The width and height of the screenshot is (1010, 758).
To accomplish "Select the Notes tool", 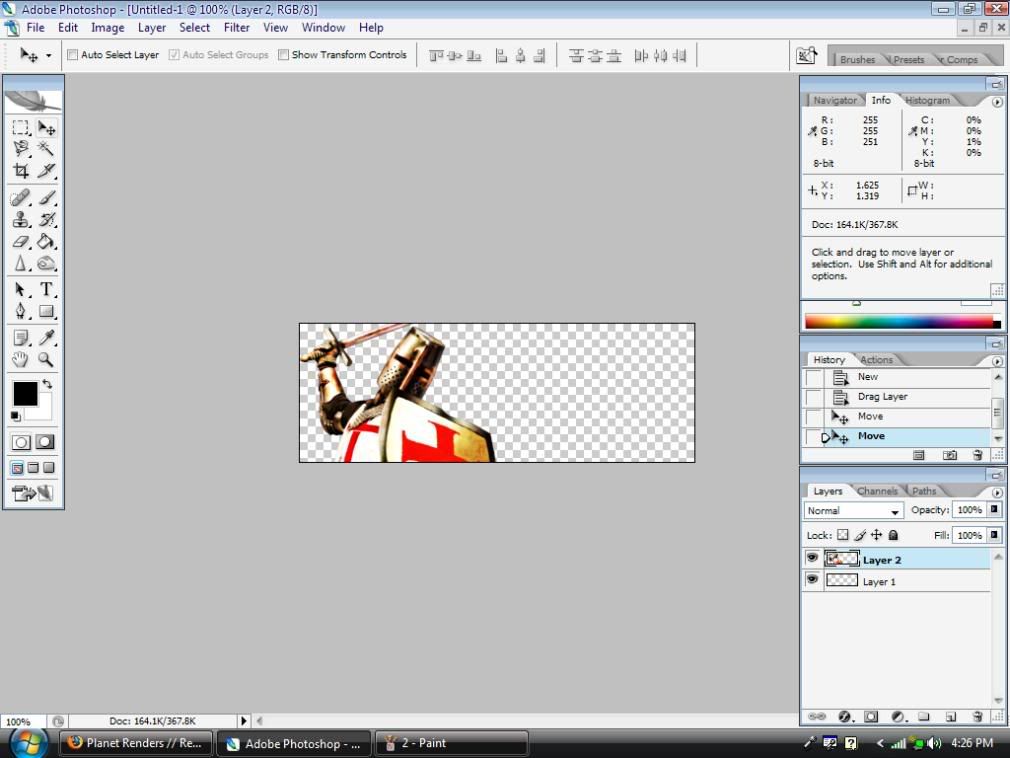I will pos(21,337).
